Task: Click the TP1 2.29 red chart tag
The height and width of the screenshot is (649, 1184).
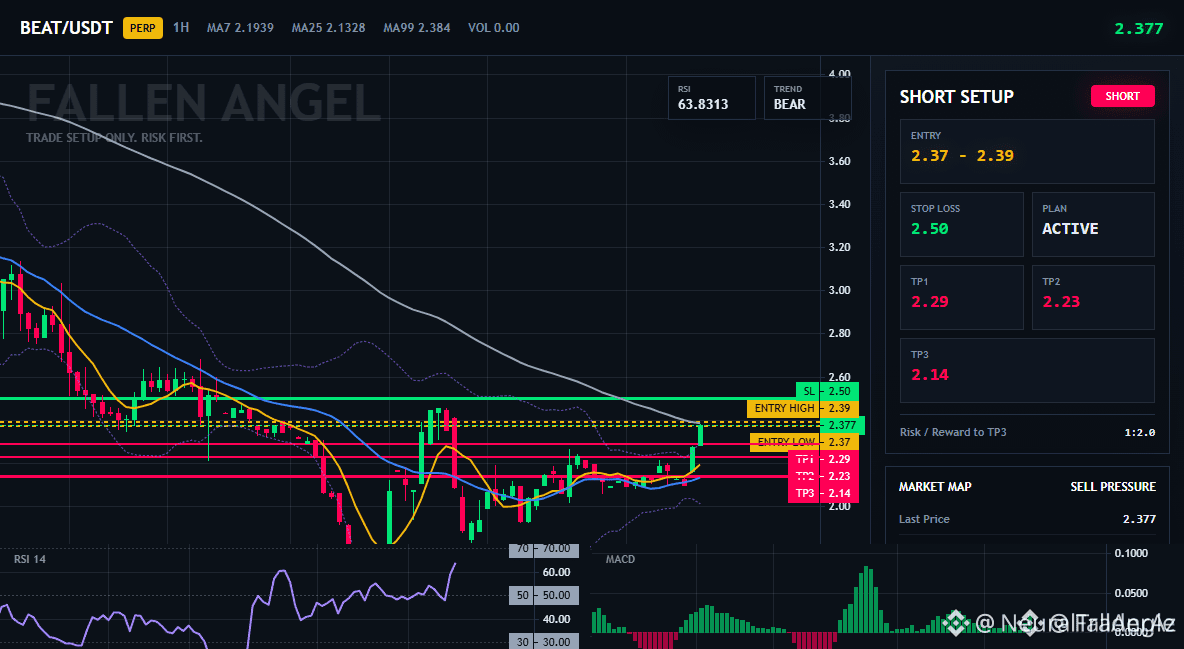Action: (x=822, y=459)
